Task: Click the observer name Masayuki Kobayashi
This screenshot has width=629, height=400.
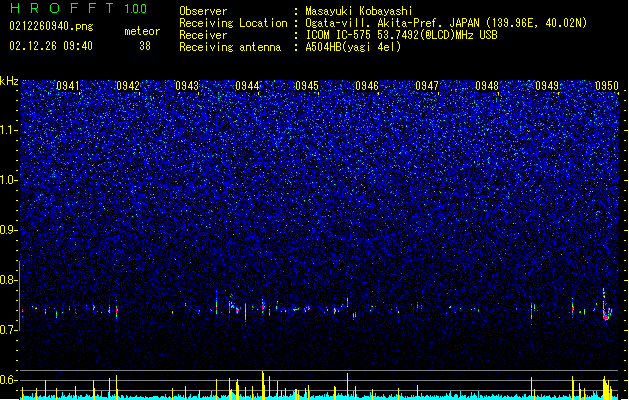Action: click(359, 11)
